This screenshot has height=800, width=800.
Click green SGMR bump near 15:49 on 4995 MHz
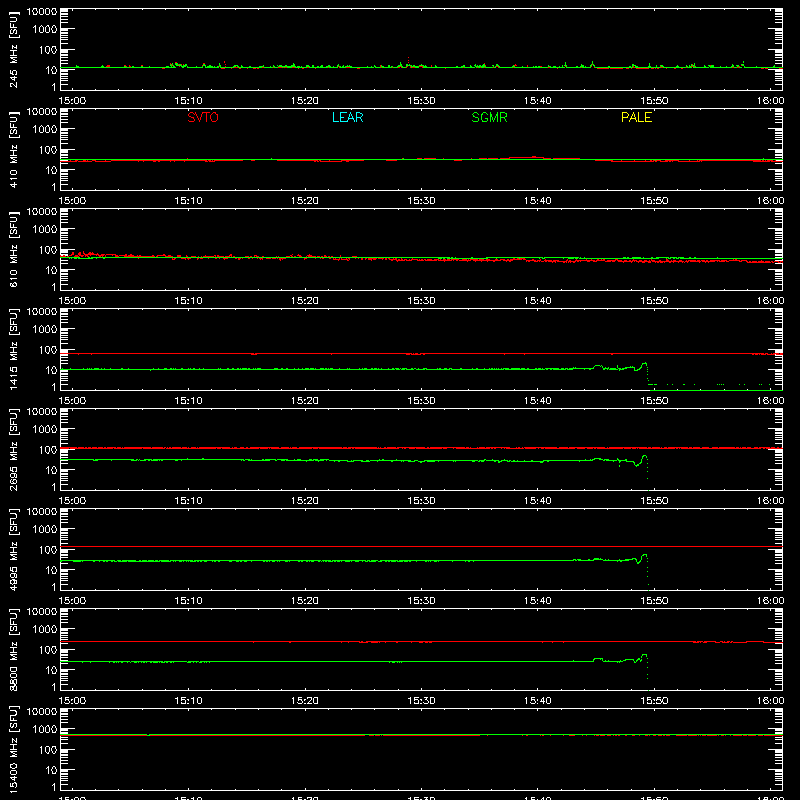coord(643,558)
